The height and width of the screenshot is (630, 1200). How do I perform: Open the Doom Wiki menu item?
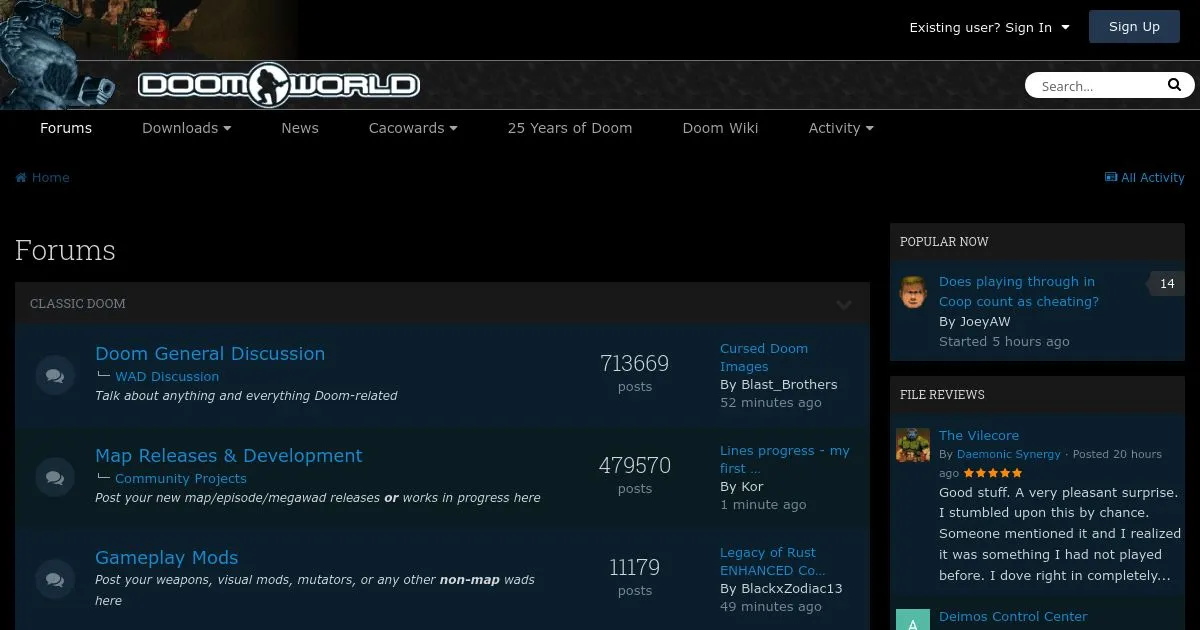point(721,128)
